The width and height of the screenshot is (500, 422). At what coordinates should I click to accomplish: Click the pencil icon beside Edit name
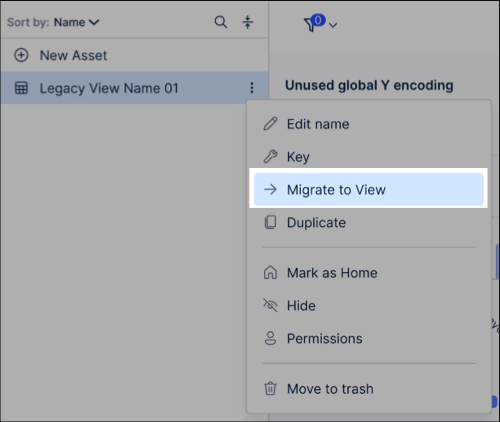click(x=270, y=124)
